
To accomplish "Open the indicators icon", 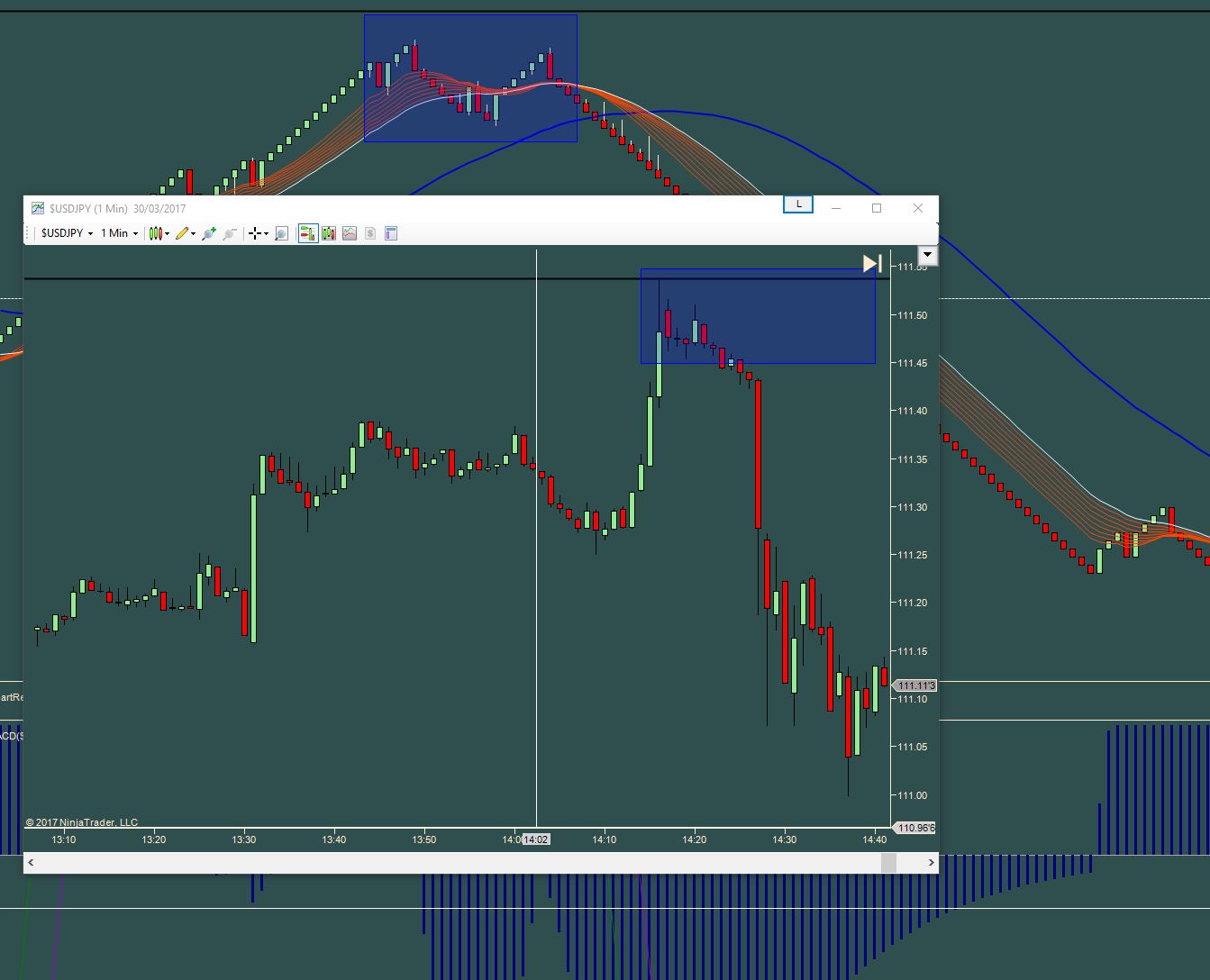I will tap(350, 233).
